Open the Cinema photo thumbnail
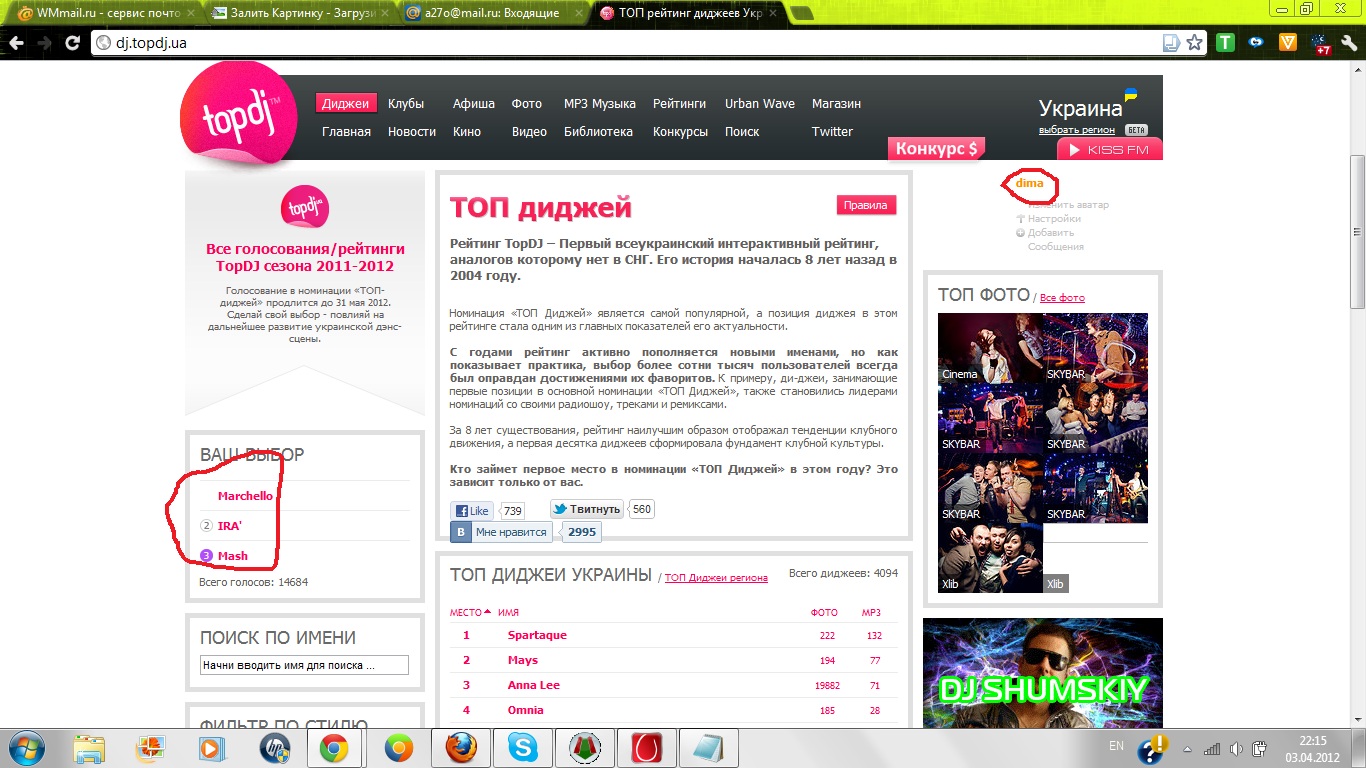 990,349
